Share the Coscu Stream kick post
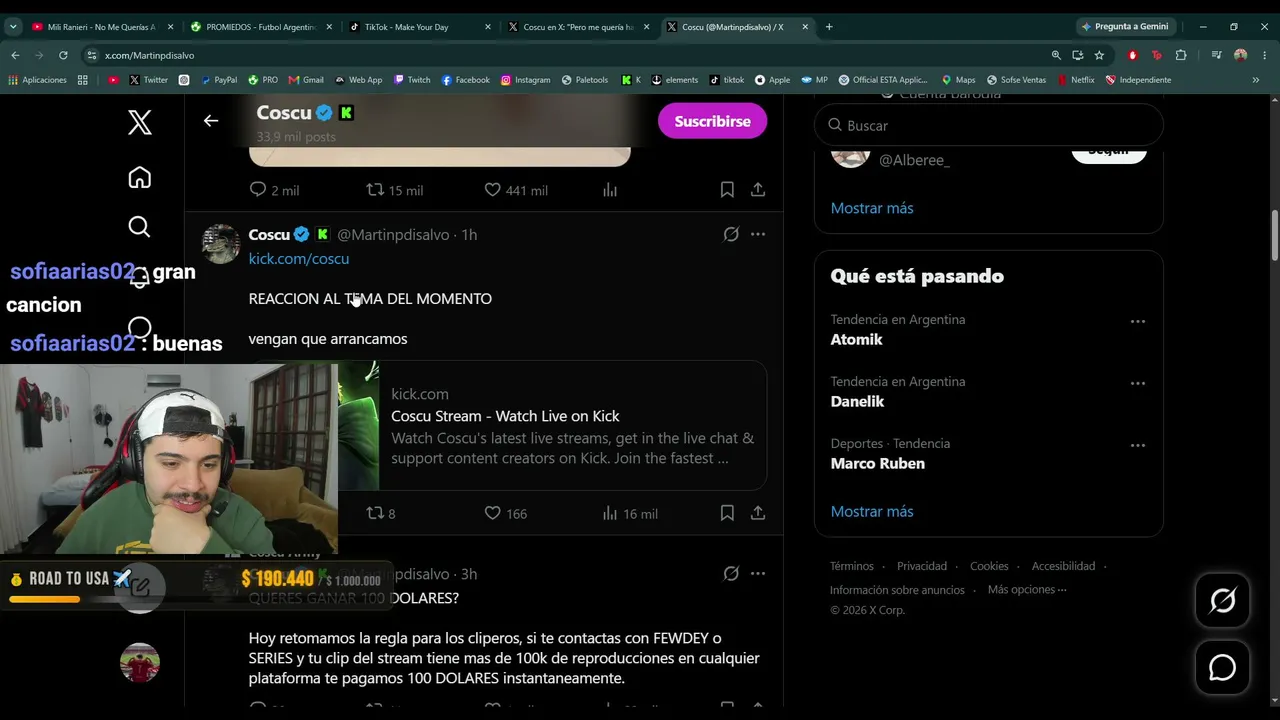 click(758, 513)
